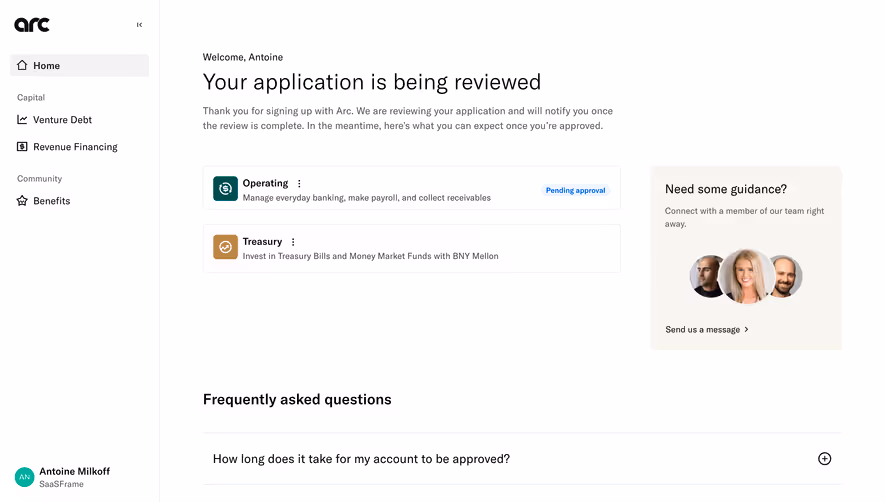
Task: Click the chevron next to Send us a message
Action: click(746, 329)
